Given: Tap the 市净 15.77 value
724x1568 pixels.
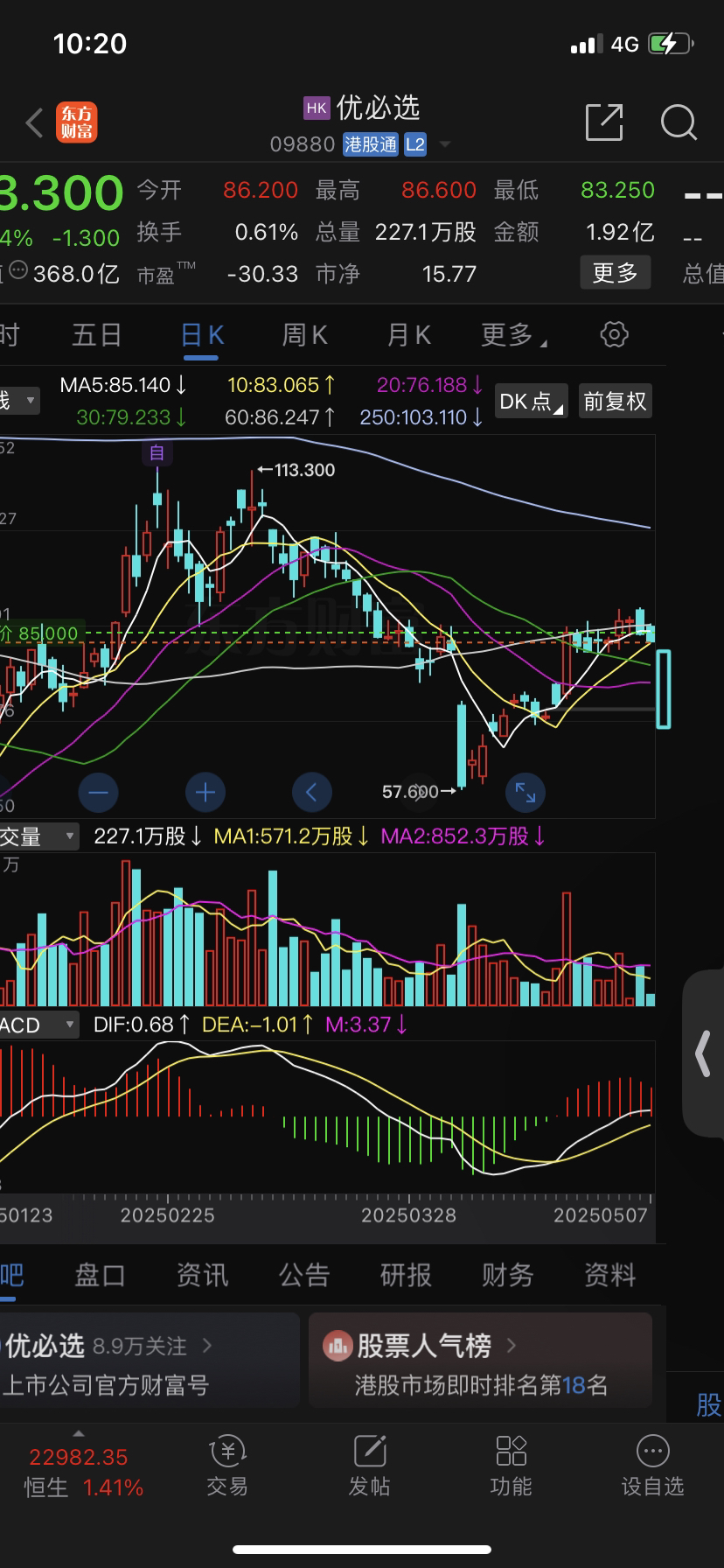Looking at the screenshot, I should (x=449, y=274).
